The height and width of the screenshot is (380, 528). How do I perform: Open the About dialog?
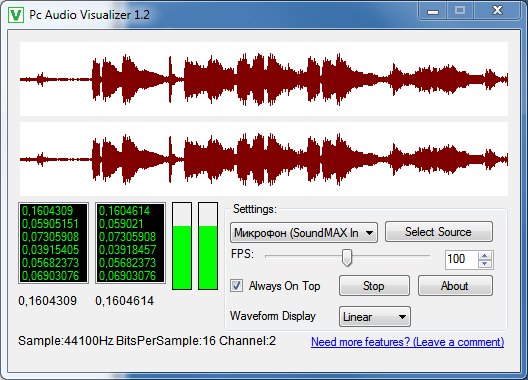(455, 286)
